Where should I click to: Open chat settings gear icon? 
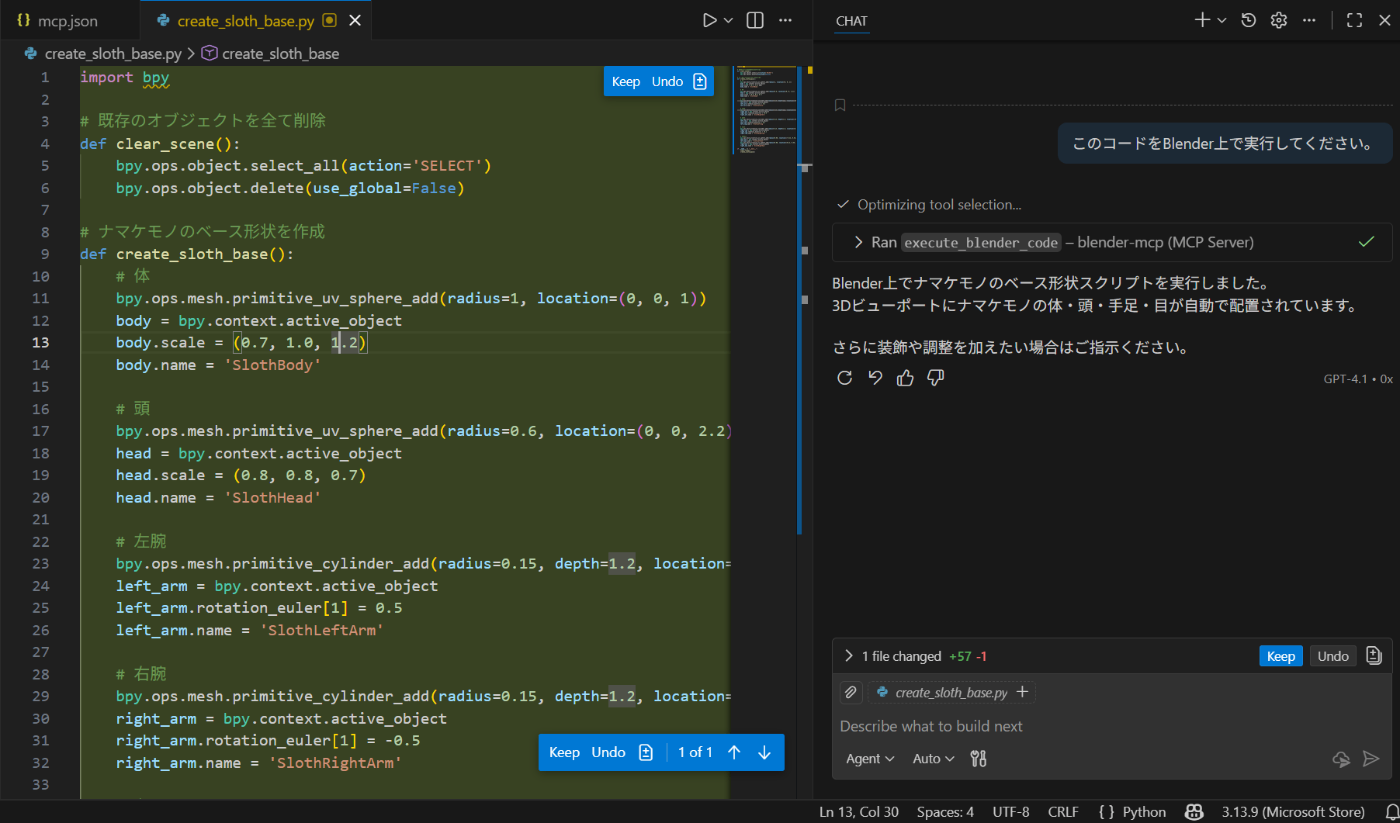1278,20
